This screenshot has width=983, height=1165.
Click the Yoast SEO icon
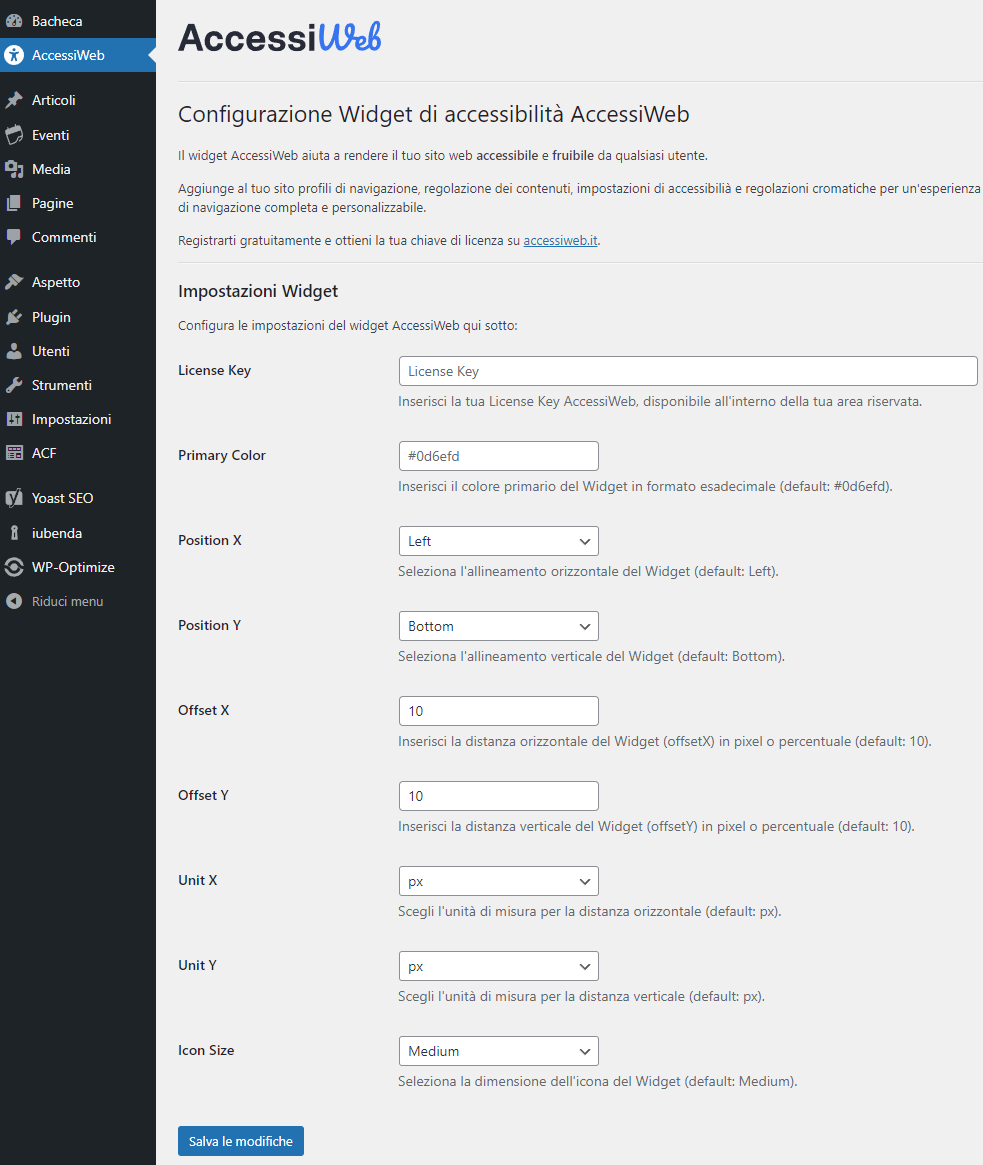[14, 498]
